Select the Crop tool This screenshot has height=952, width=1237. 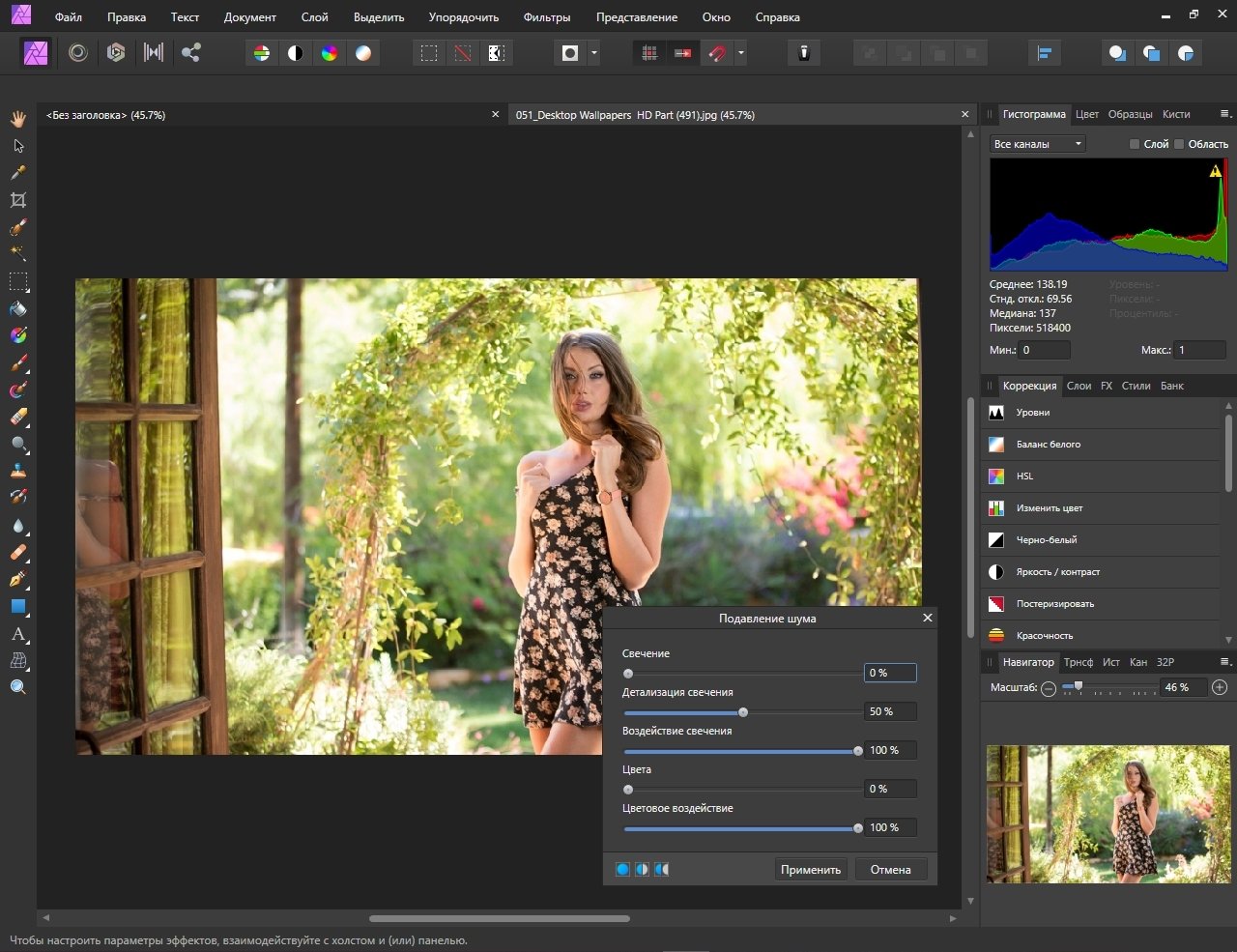[18, 200]
